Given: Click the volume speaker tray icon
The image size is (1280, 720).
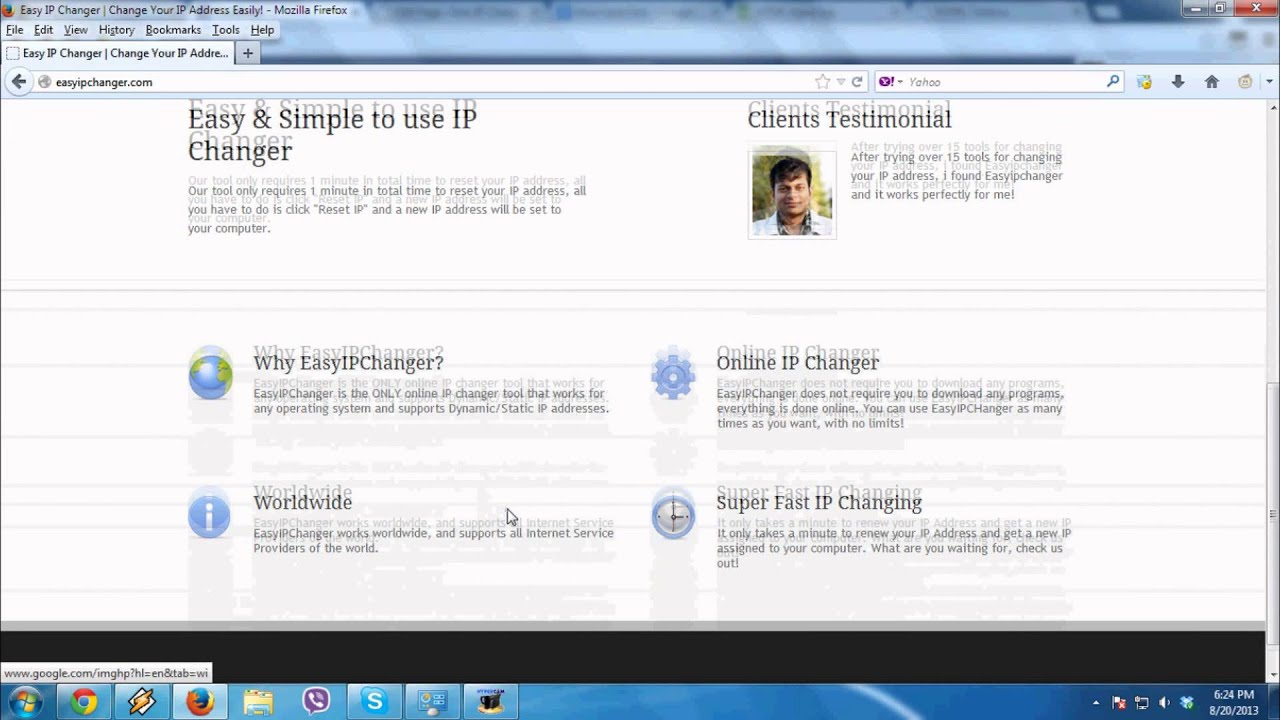Looking at the screenshot, I should [1164, 703].
